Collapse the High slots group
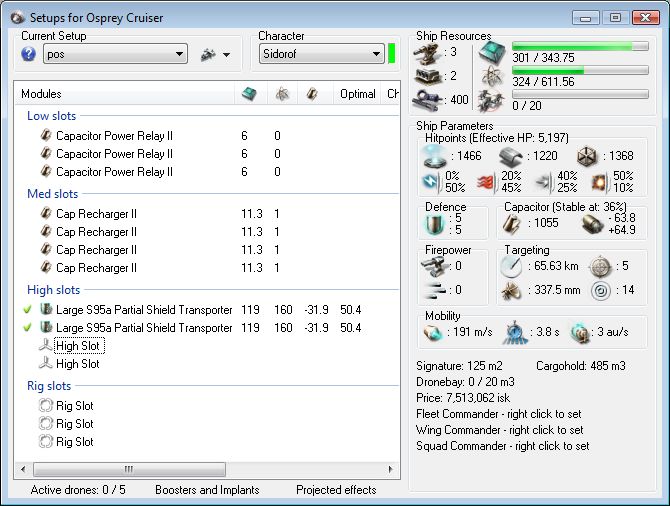Image resolution: width=670 pixels, height=506 pixels. tap(53, 290)
